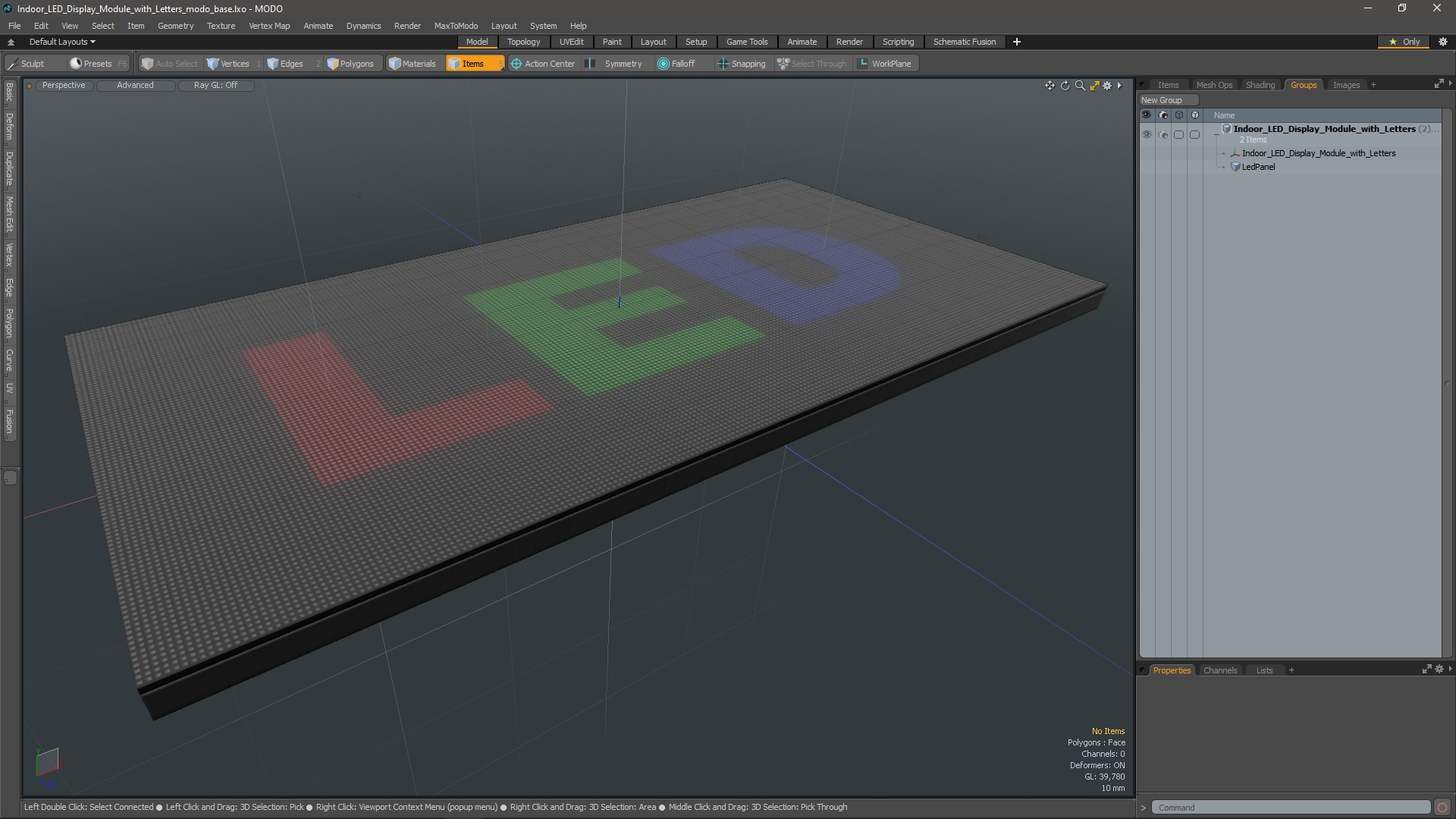Screen dimensions: 1456x819
Task: Click the viewport rotate icon
Action: [1065, 86]
